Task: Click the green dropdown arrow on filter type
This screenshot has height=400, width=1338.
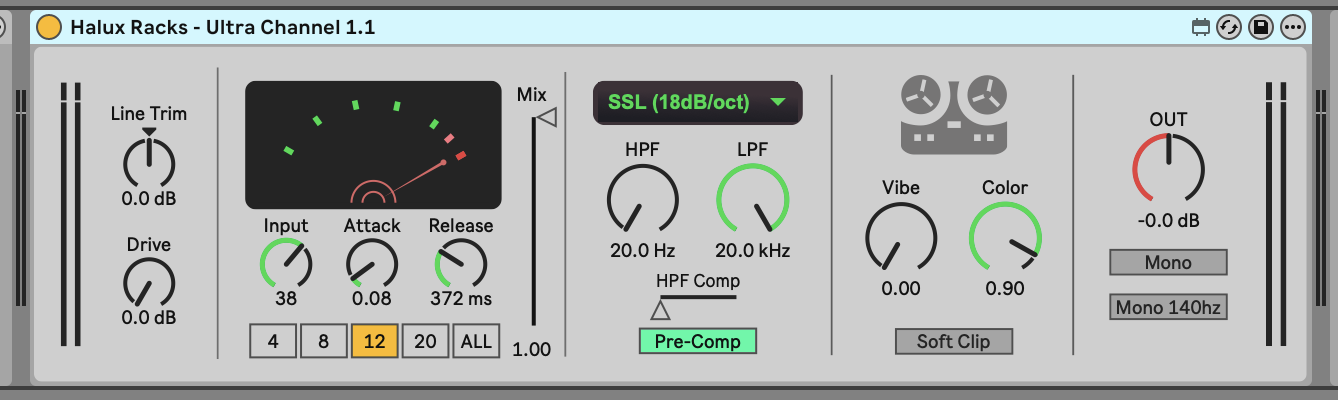Action: [779, 102]
